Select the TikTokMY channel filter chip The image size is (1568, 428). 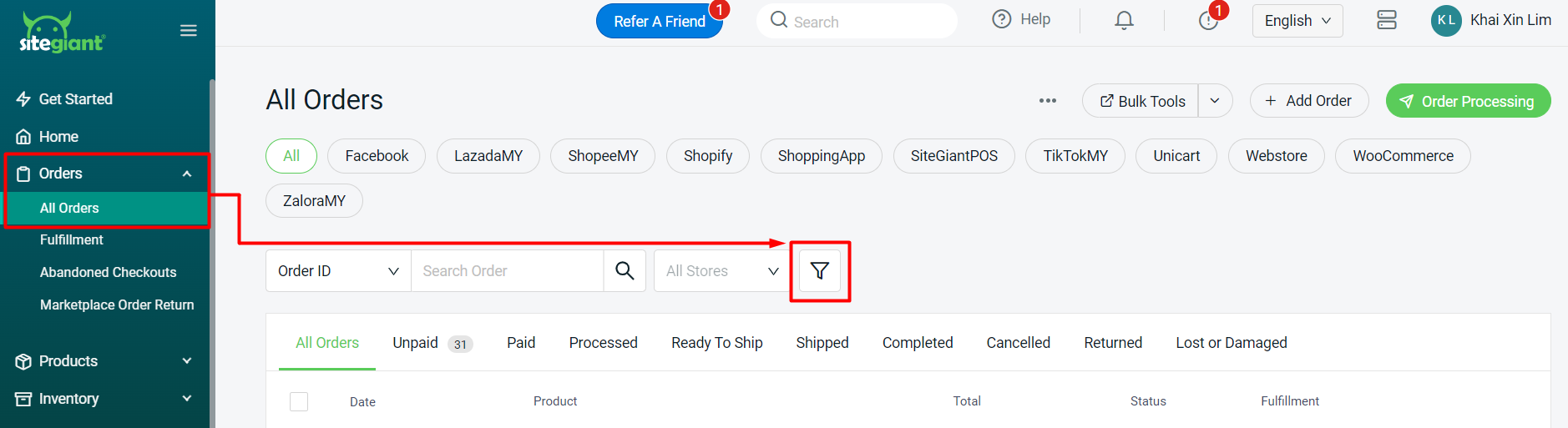[x=1075, y=156]
